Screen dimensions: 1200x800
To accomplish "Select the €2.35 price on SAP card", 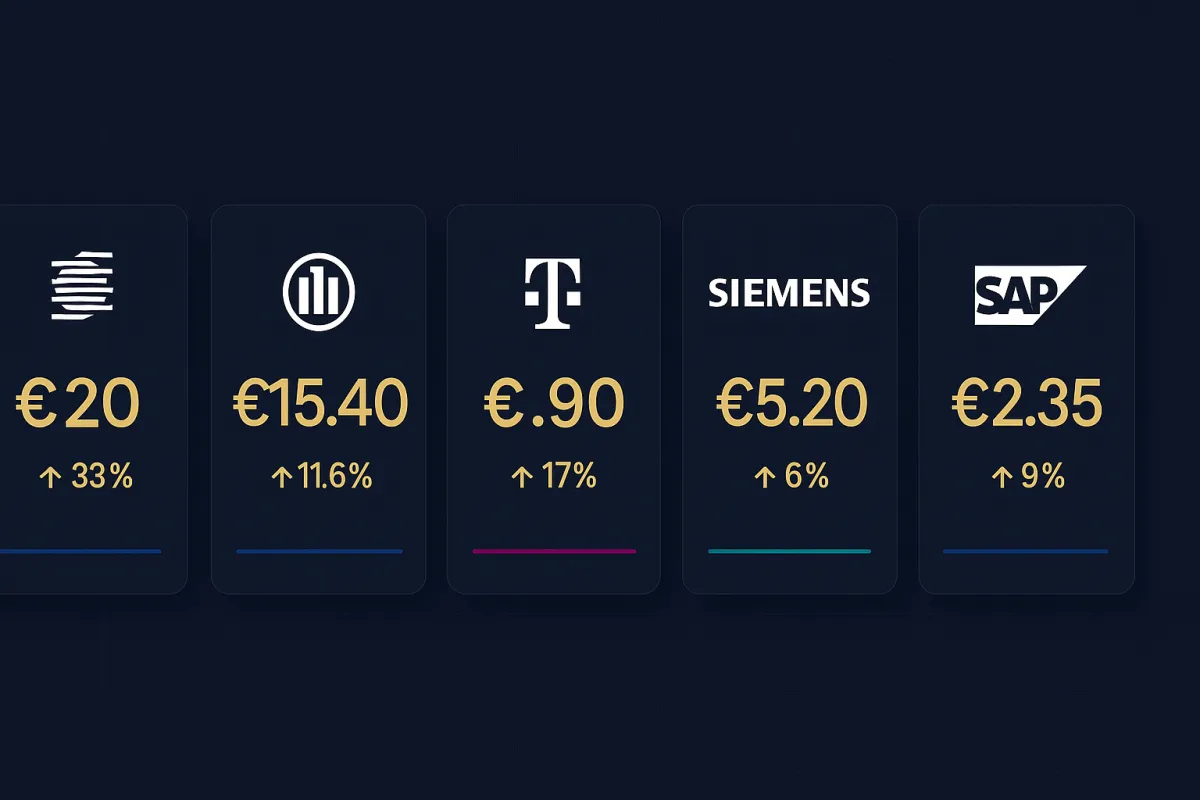I will (1026, 404).
